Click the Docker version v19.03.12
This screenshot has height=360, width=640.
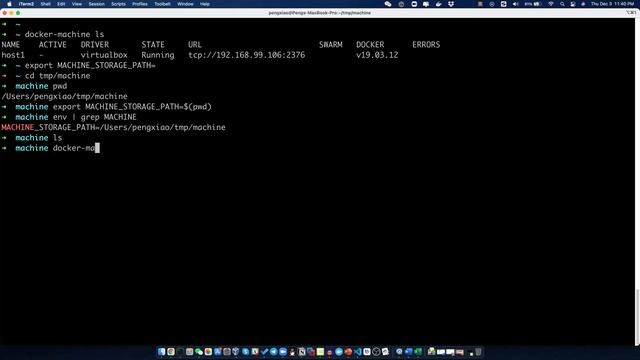pyautogui.click(x=377, y=55)
